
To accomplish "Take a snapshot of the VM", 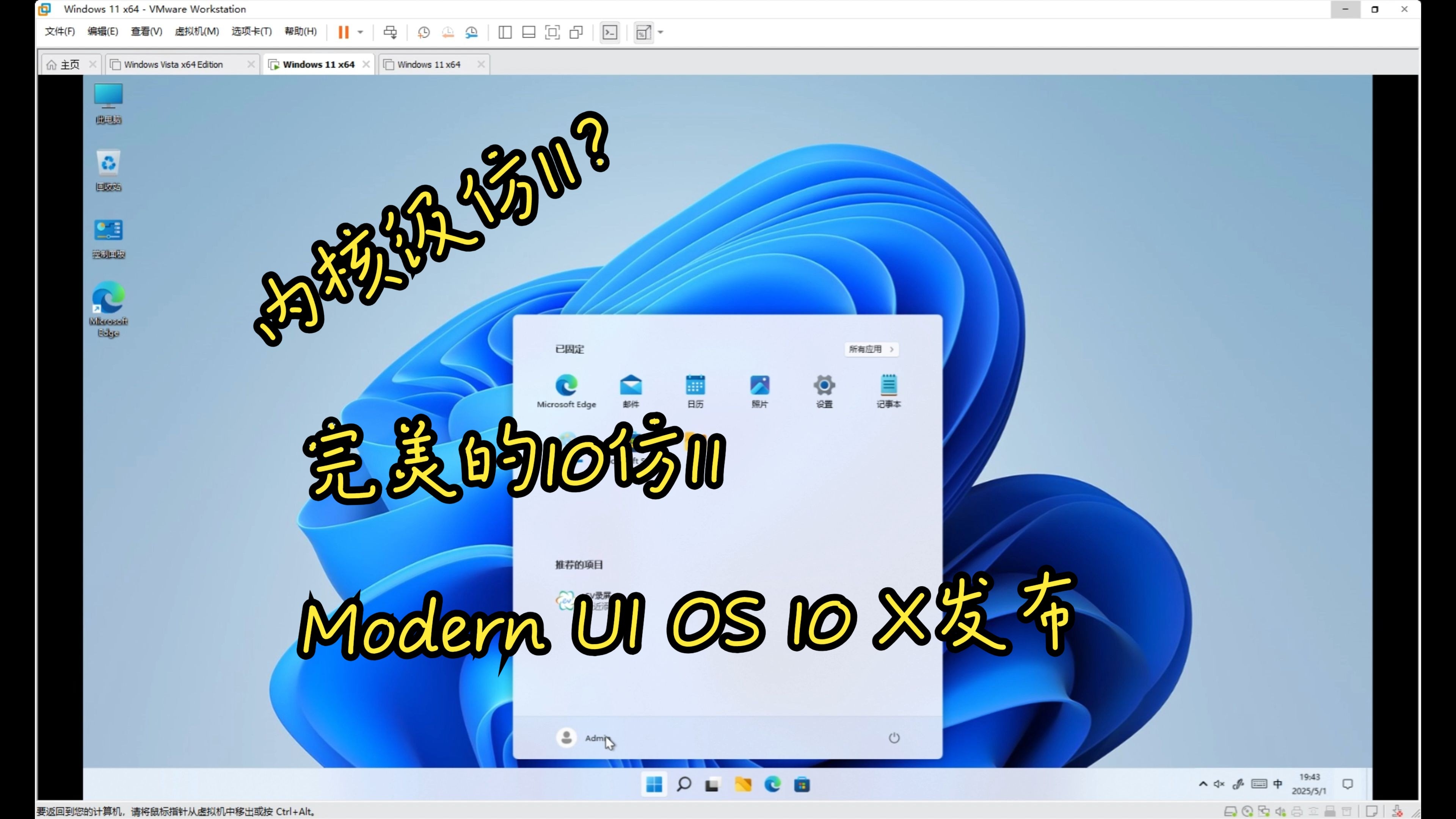I will (x=424, y=32).
